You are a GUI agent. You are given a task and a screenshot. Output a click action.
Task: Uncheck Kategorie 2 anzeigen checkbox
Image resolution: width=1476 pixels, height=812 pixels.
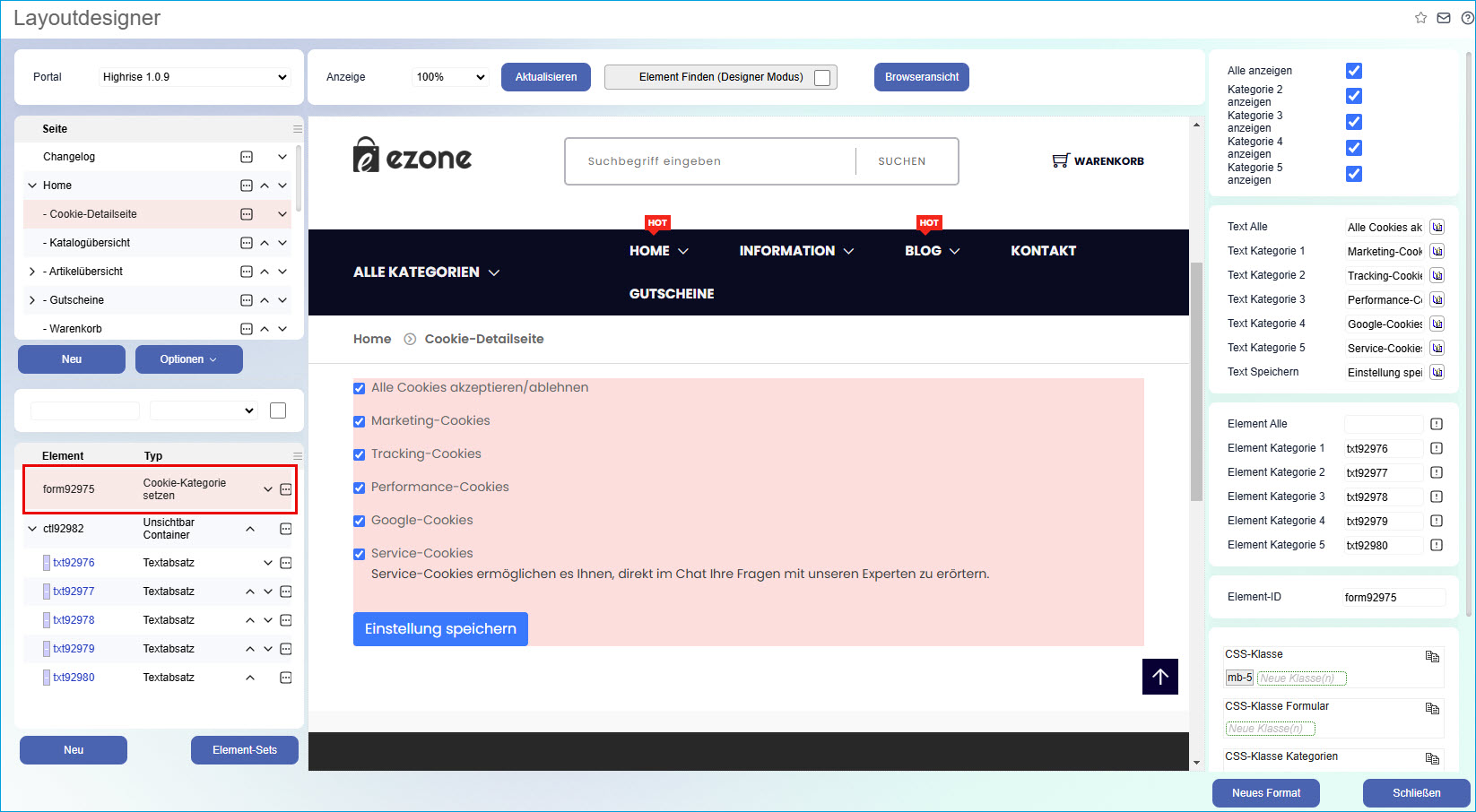(x=1354, y=96)
